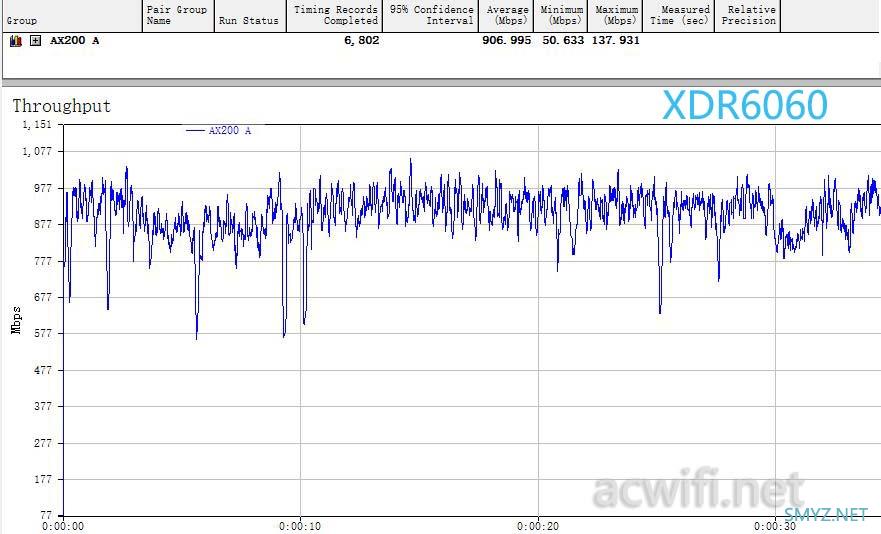
Task: Click the Maximum (Mbps) column header
Action: pyautogui.click(x=615, y=16)
